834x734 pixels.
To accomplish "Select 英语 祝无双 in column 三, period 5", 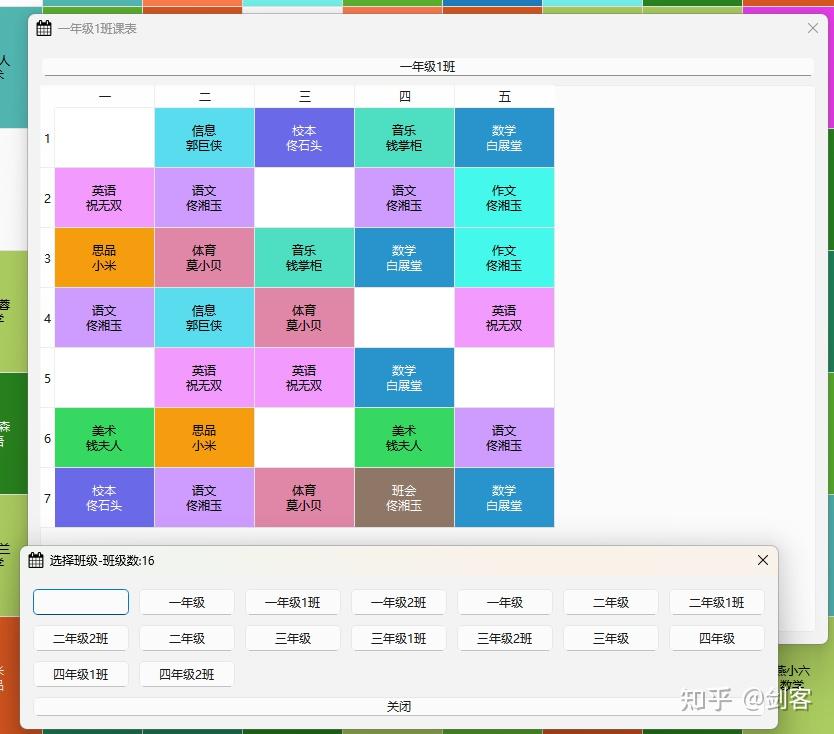I will point(304,378).
